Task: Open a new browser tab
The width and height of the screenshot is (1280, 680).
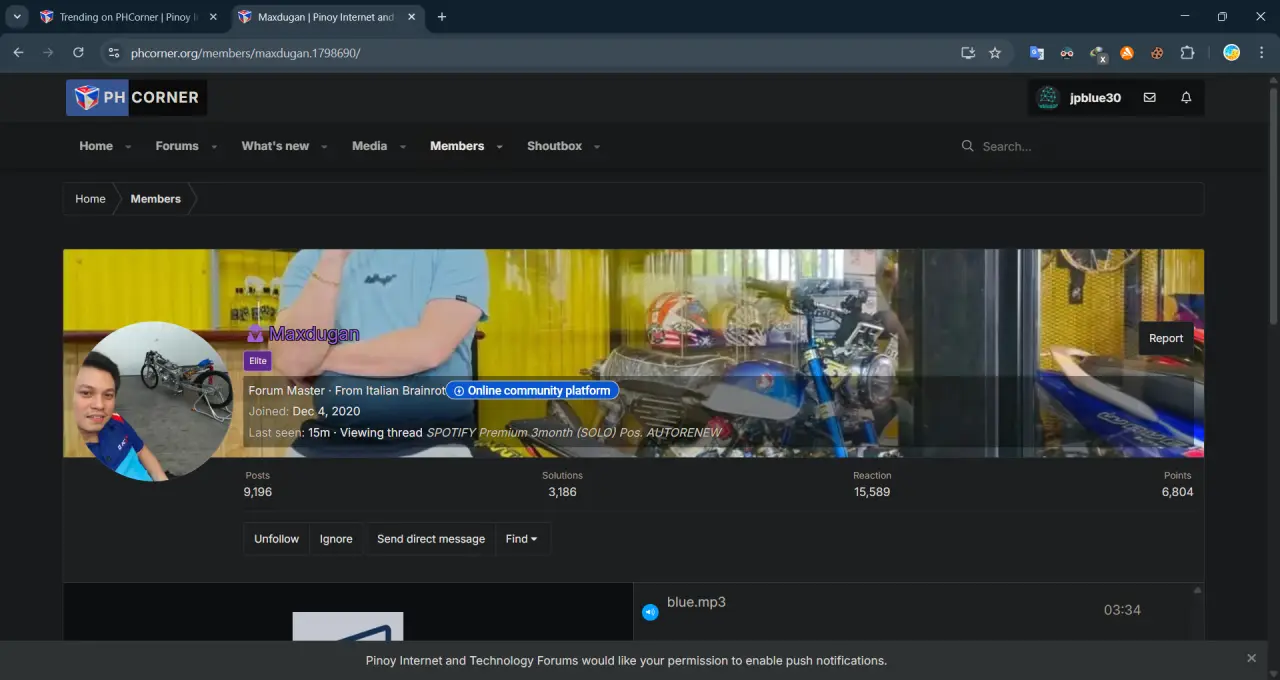Action: pyautogui.click(x=442, y=17)
